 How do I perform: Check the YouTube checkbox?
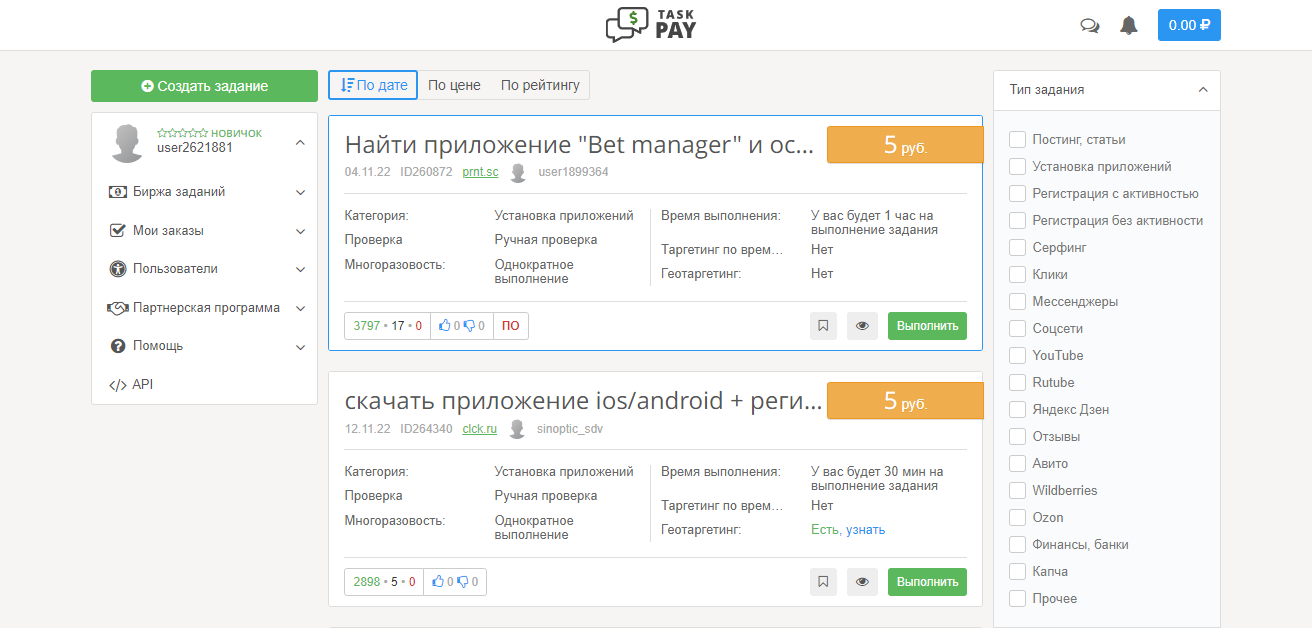click(x=1017, y=355)
